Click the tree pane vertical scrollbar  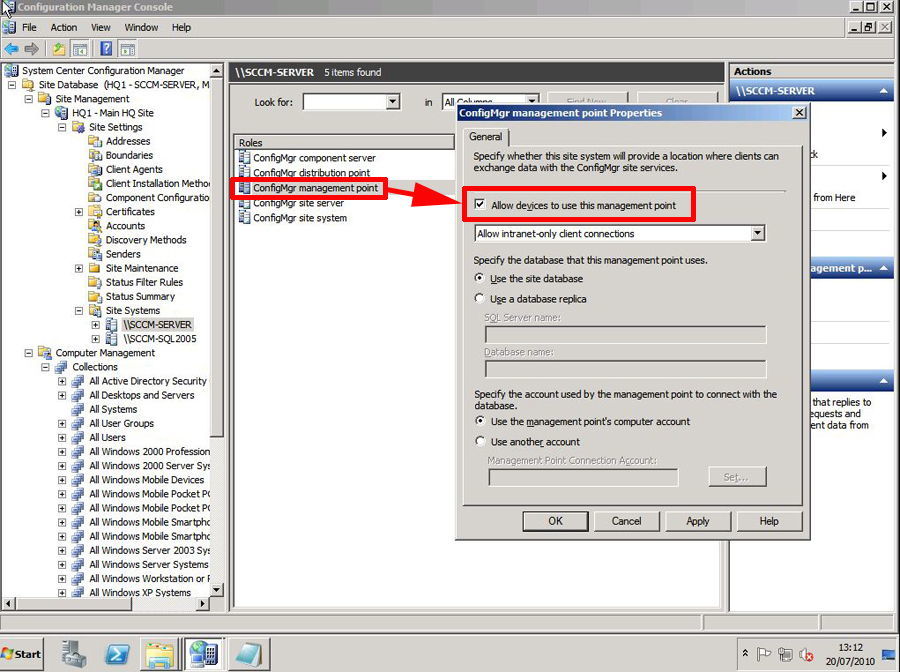click(x=216, y=258)
